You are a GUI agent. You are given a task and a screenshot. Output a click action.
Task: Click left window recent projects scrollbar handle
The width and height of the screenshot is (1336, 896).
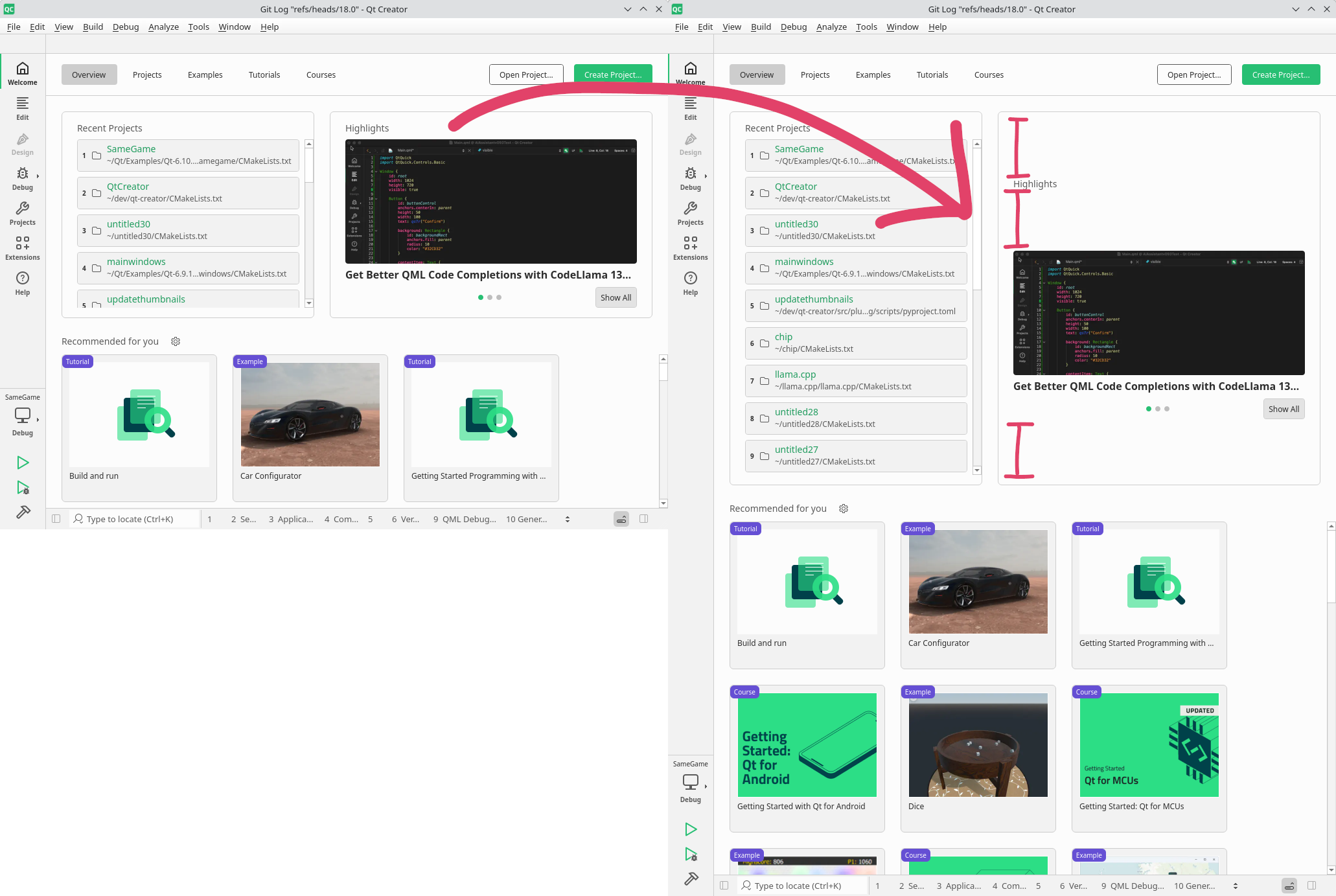click(309, 165)
